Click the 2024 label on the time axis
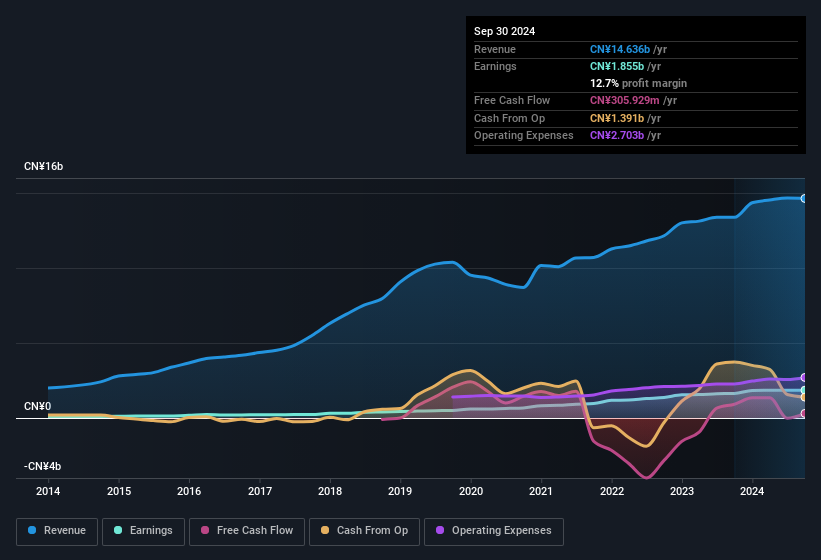The width and height of the screenshot is (821, 560). tap(752, 491)
